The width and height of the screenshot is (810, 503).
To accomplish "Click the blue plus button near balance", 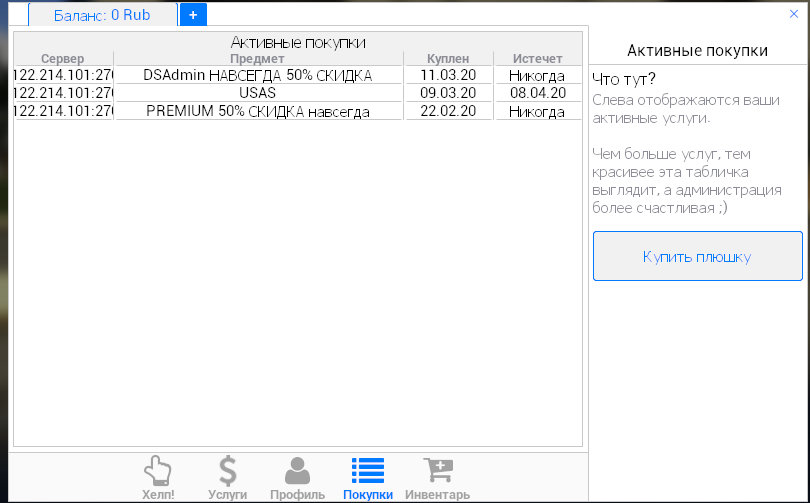I will pyautogui.click(x=193, y=14).
